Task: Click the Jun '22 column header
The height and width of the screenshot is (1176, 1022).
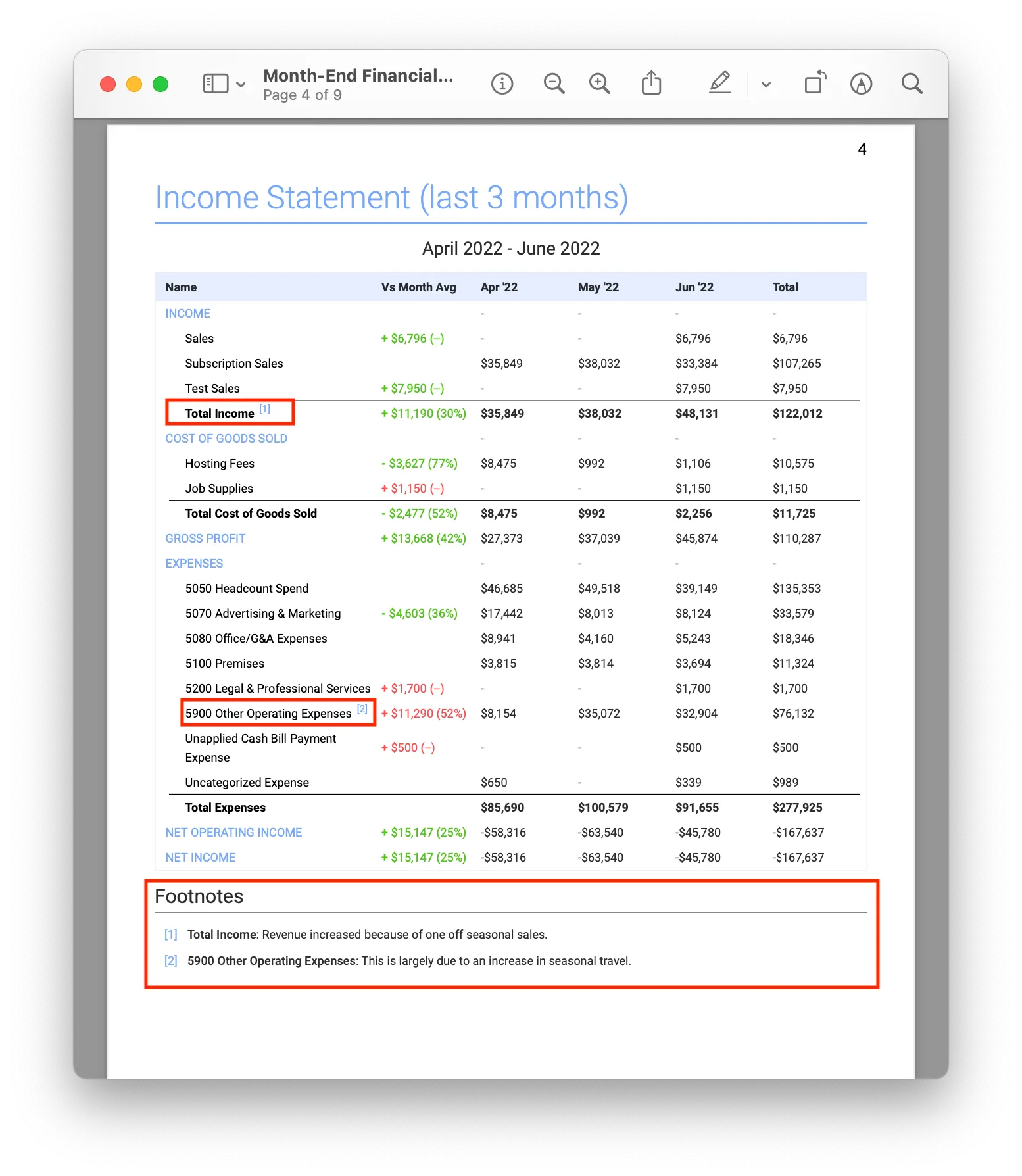Action: click(694, 287)
